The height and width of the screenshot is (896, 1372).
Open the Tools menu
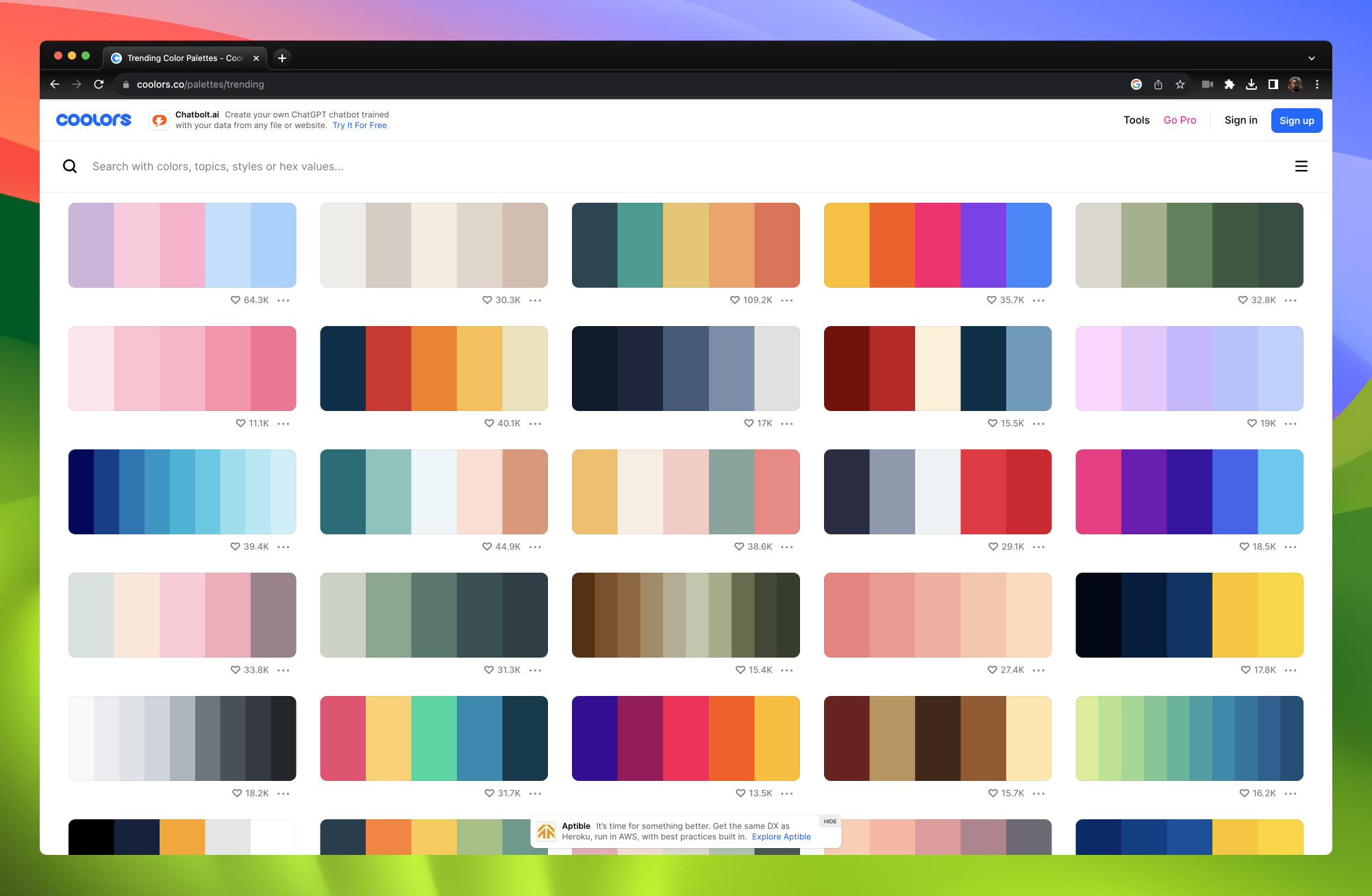(x=1136, y=120)
